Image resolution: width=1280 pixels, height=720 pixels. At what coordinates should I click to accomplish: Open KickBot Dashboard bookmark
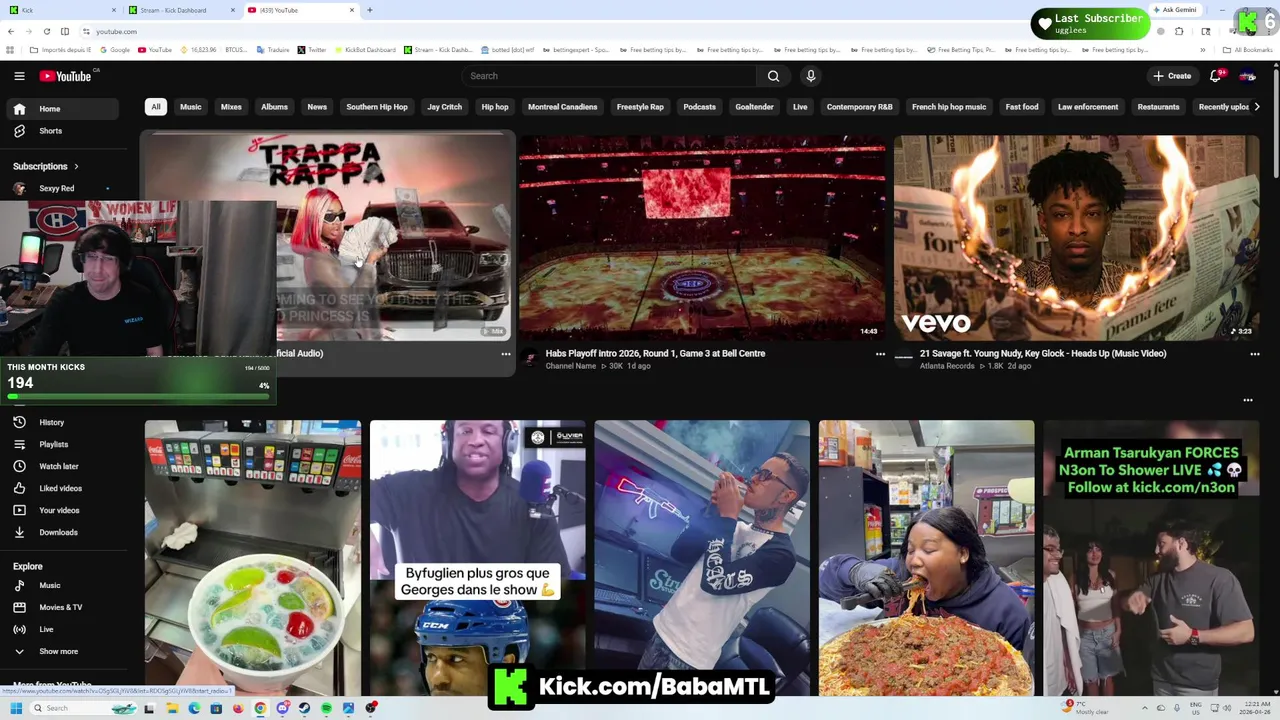point(365,50)
